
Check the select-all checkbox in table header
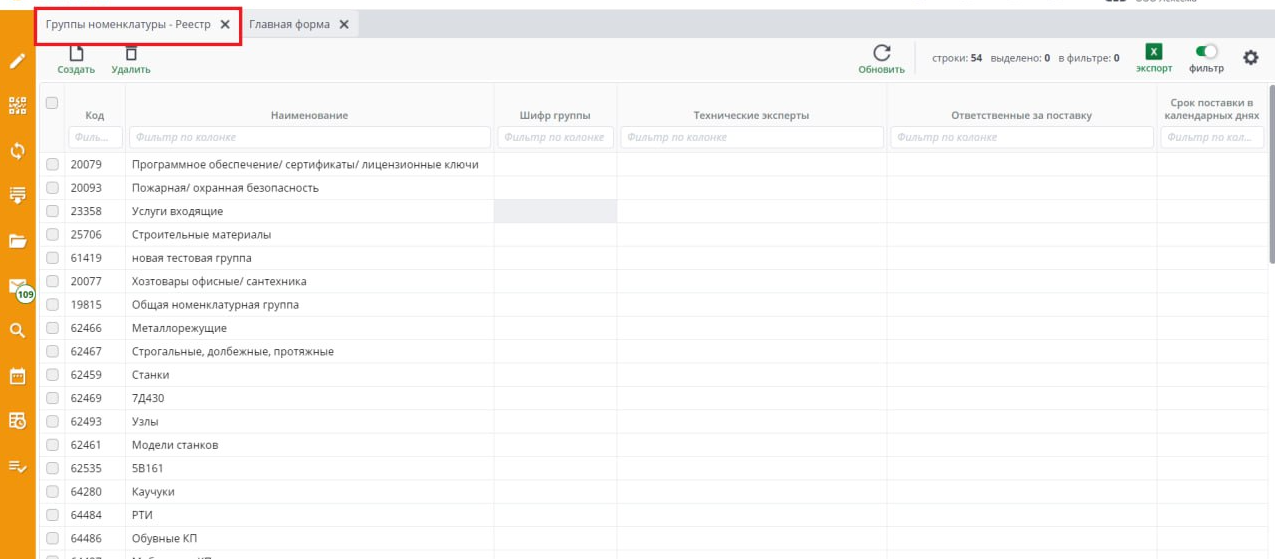coord(53,102)
